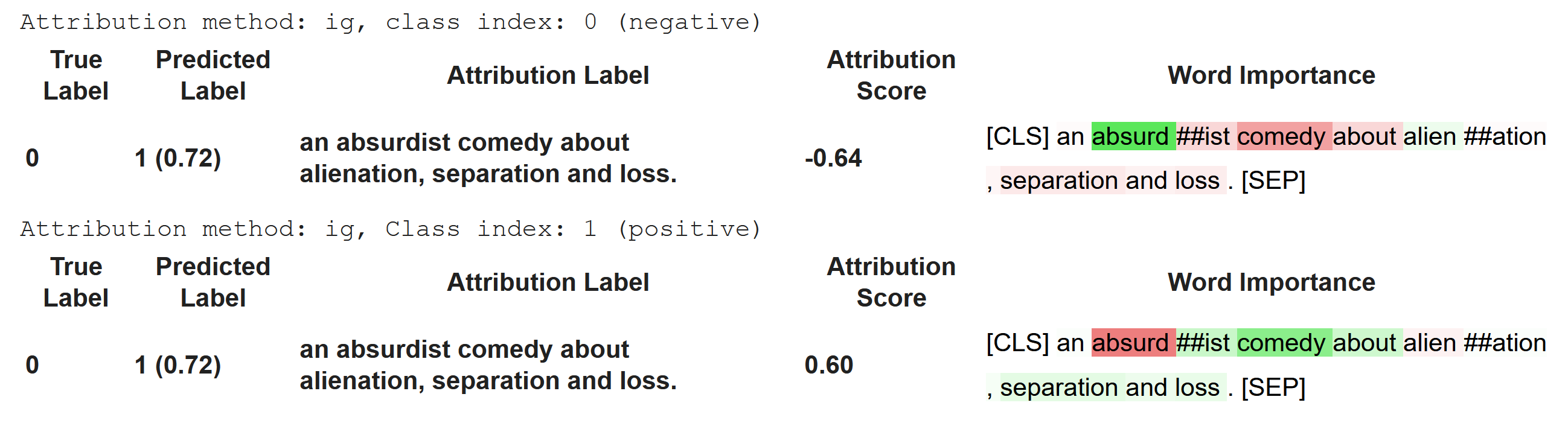Click the second 'Attribution Score' column header
Image resolution: width=1568 pixels, height=423 pixels.
891,282
